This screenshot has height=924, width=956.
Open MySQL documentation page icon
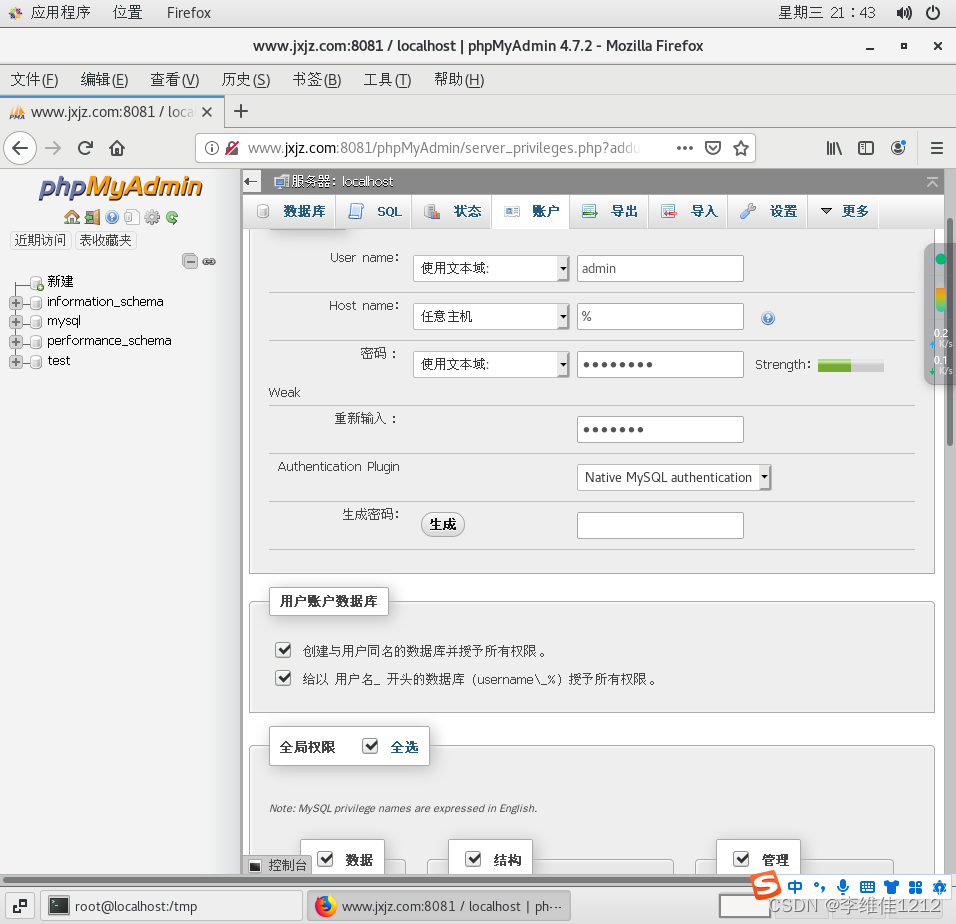(132, 217)
